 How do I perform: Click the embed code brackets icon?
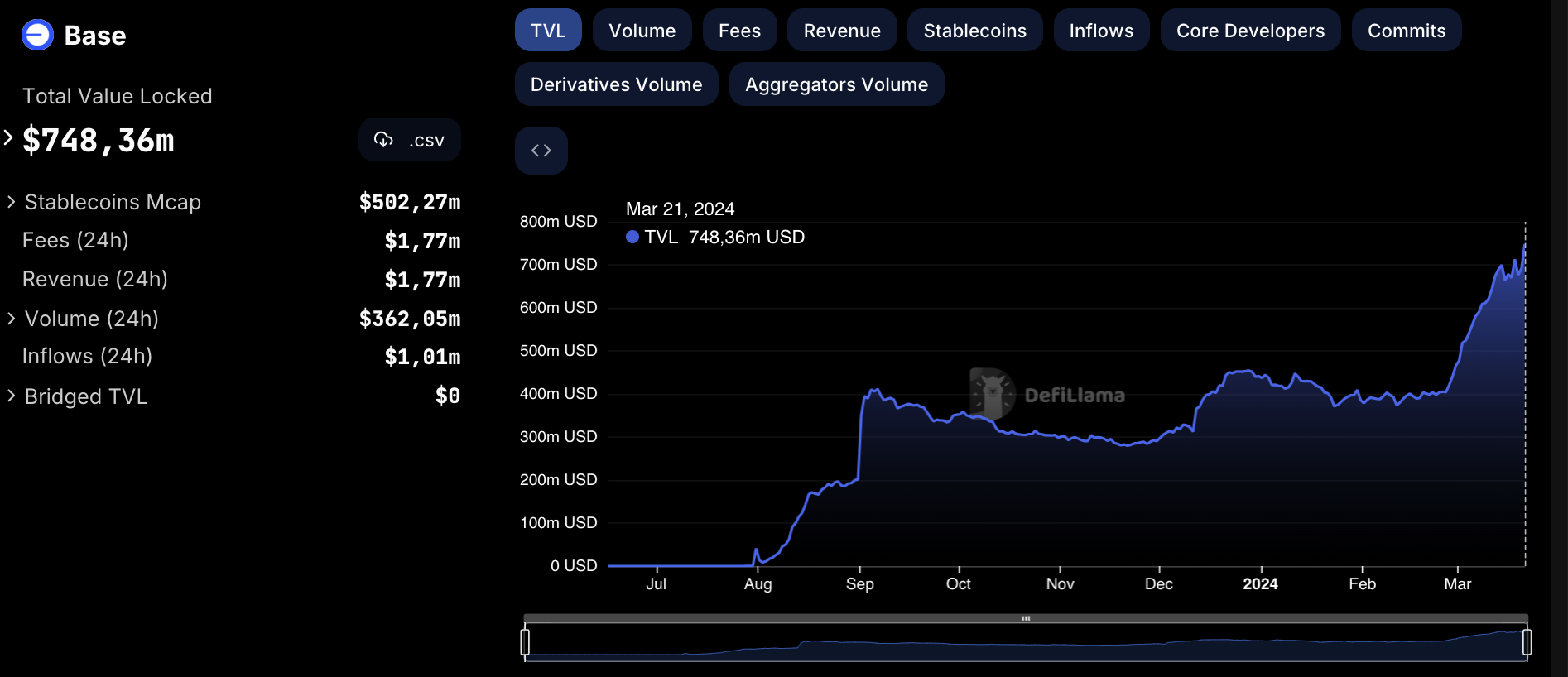click(x=541, y=151)
